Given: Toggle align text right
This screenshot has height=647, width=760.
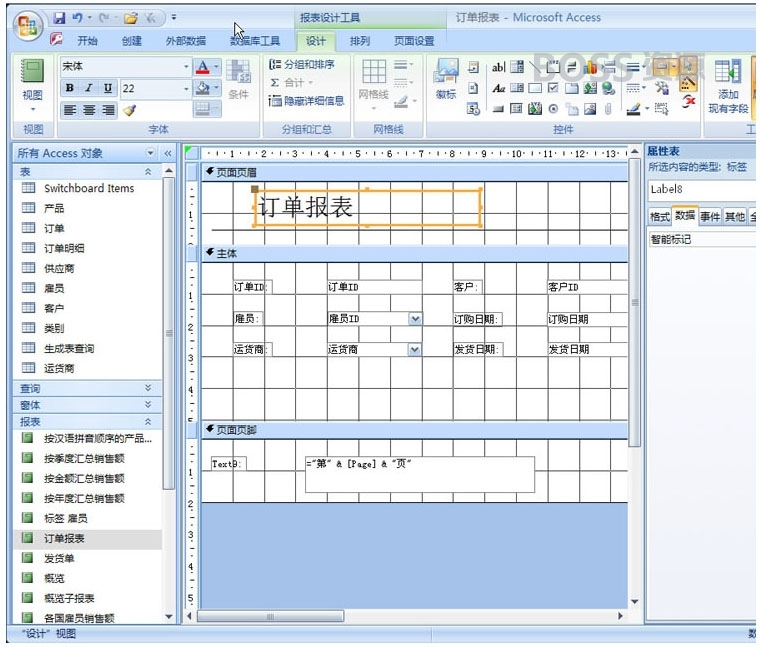Looking at the screenshot, I should coord(108,110).
